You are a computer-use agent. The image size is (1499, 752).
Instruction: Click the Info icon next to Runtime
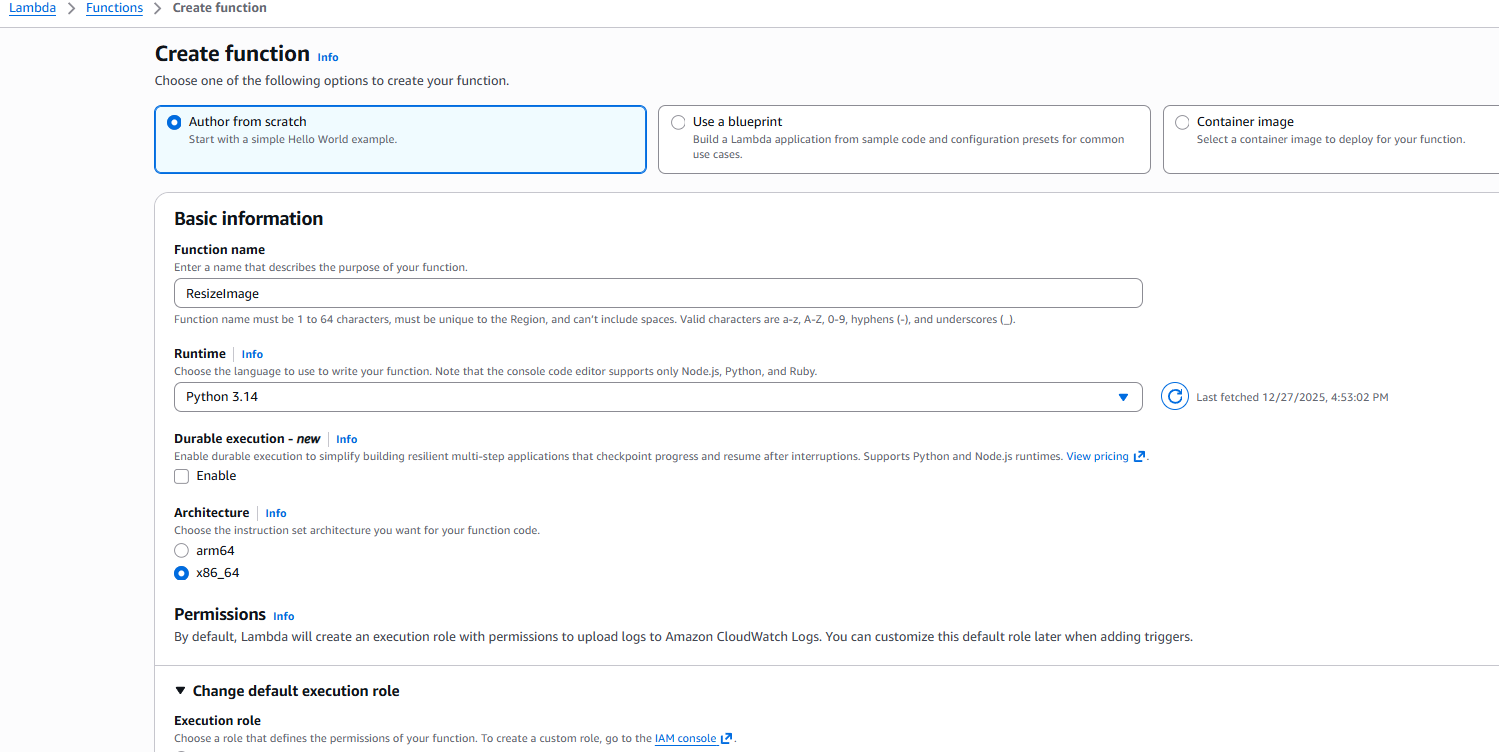coord(252,354)
